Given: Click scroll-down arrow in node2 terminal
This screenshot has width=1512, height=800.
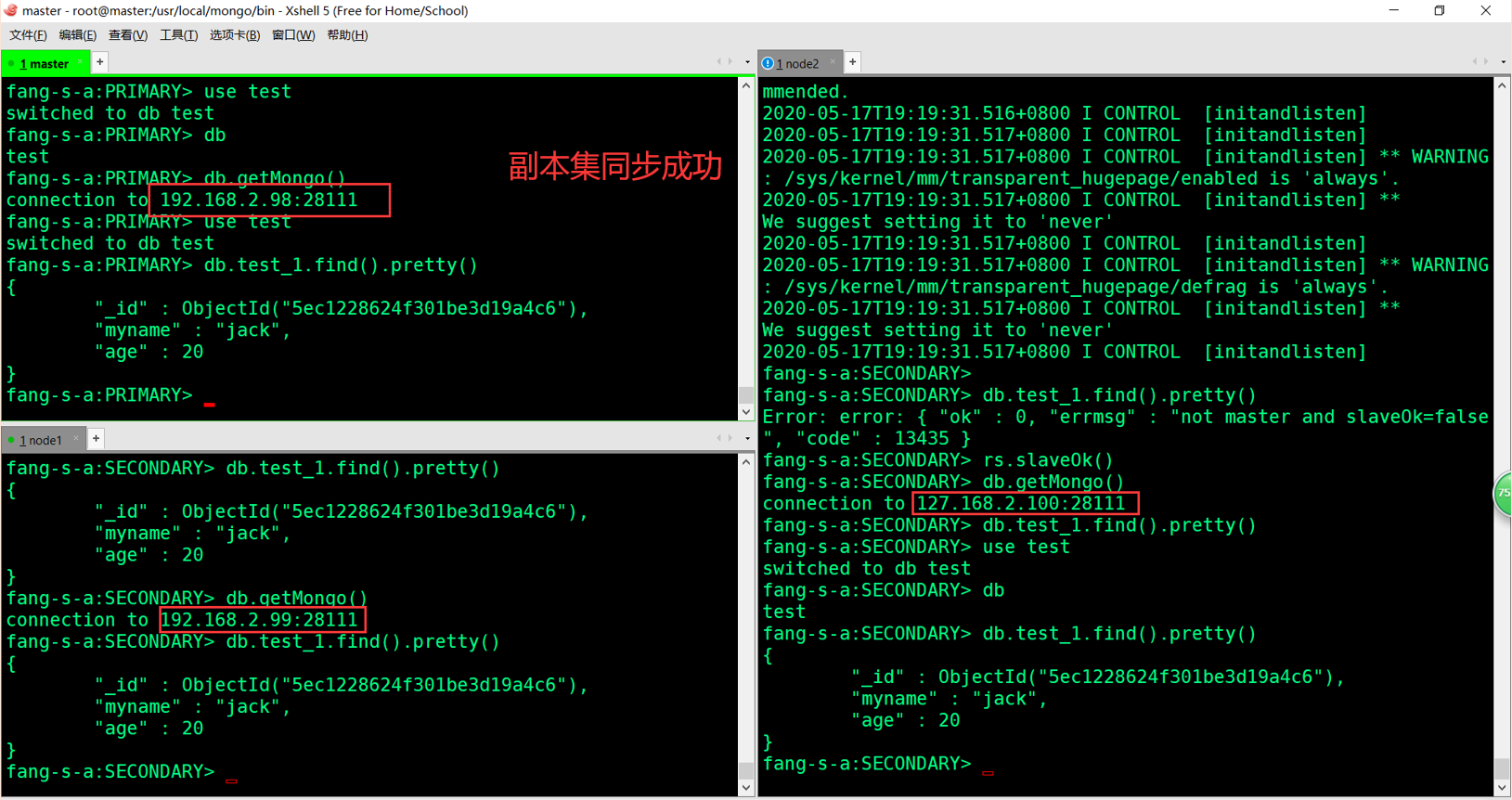Looking at the screenshot, I should pyautogui.click(x=1503, y=788).
